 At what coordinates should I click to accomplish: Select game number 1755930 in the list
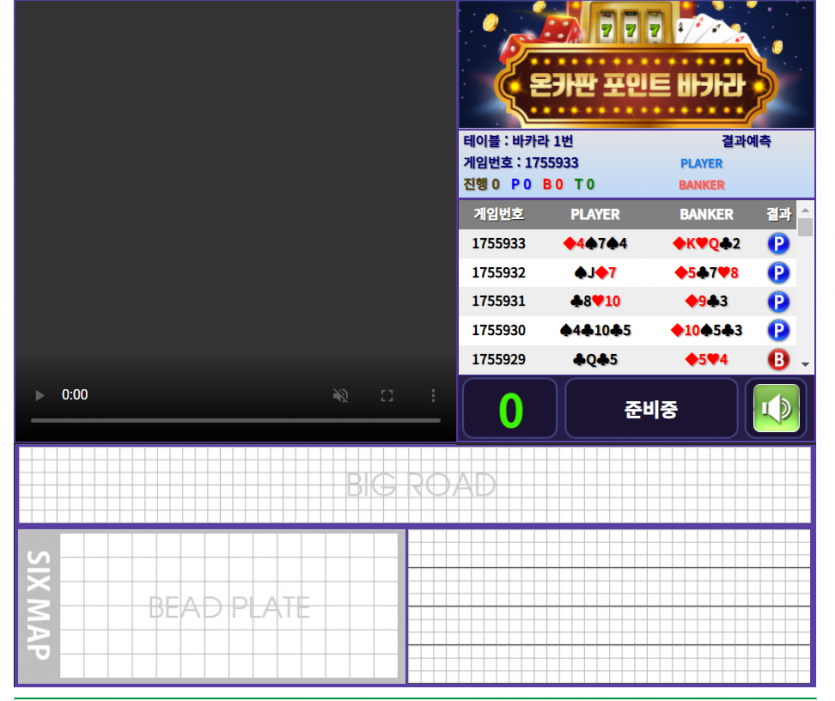tap(498, 330)
